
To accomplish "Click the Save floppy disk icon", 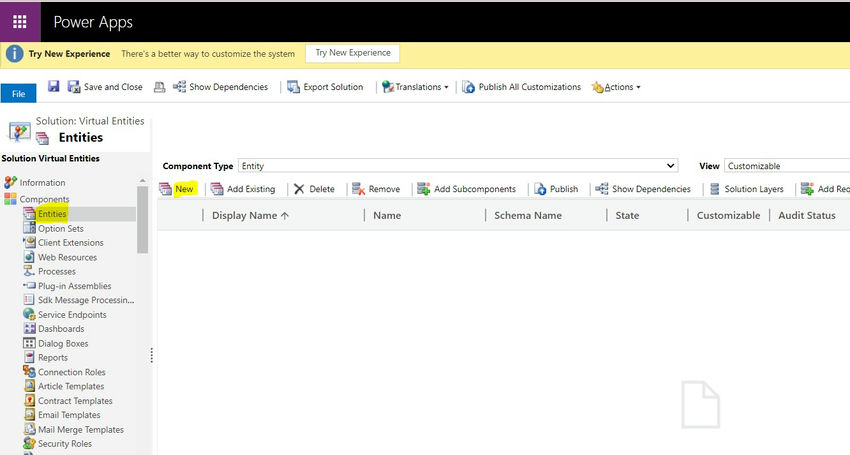I will point(53,86).
